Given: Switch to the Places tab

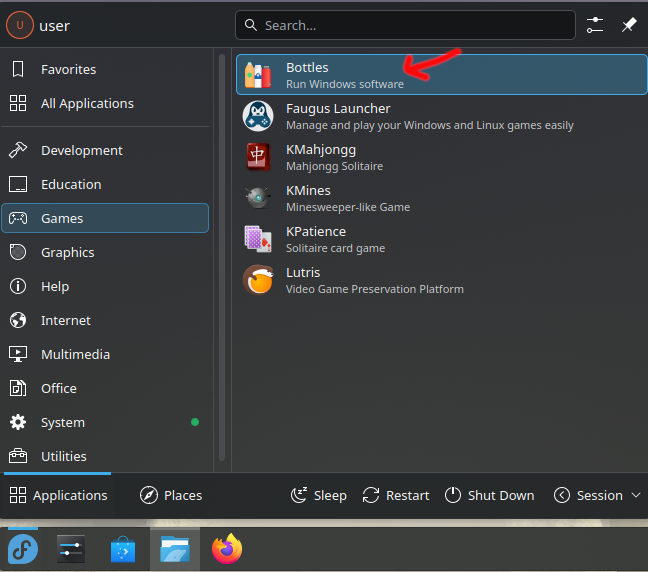Looking at the screenshot, I should pyautogui.click(x=171, y=495).
